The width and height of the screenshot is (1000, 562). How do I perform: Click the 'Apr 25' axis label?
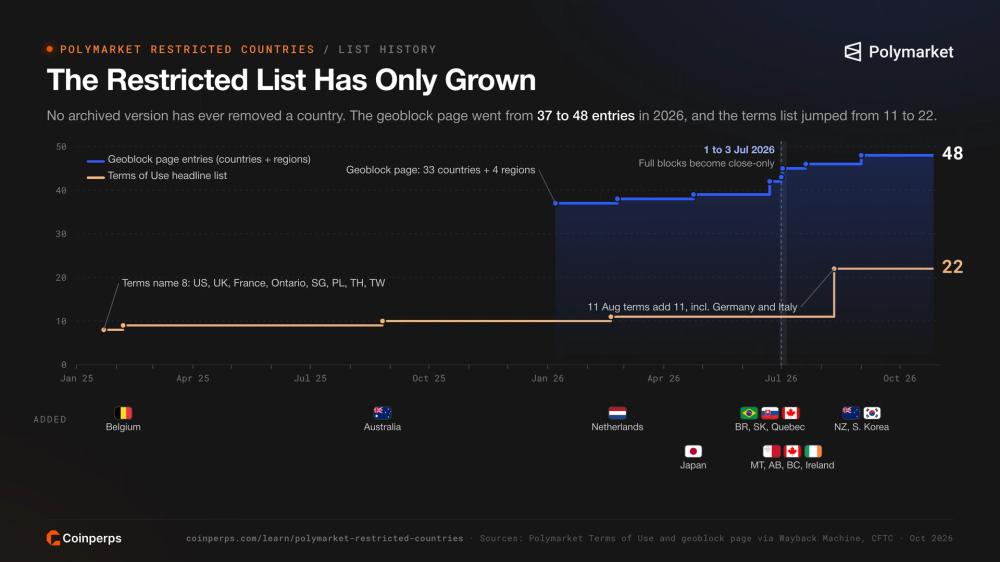(x=193, y=378)
